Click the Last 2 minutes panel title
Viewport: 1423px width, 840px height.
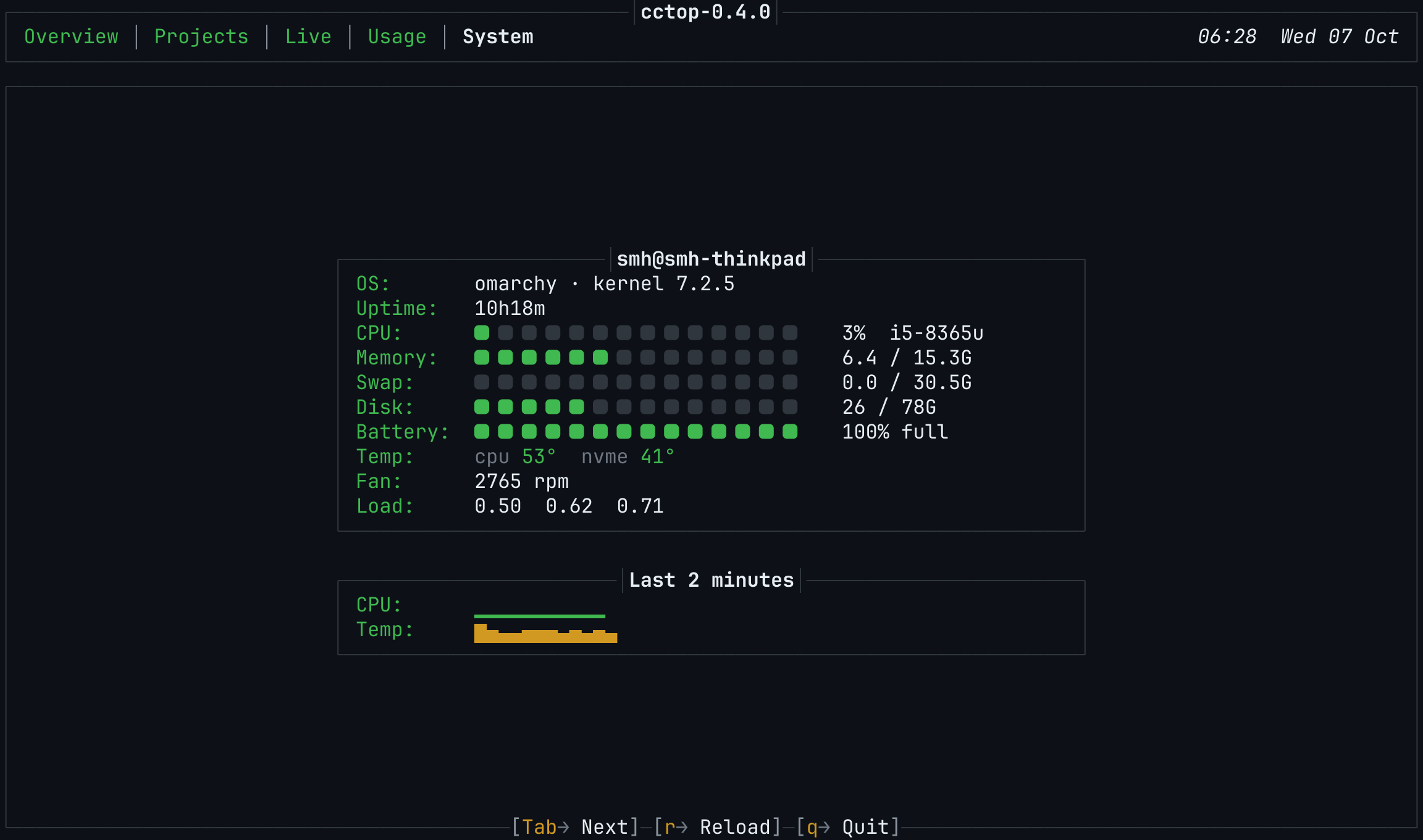pyautogui.click(x=711, y=580)
